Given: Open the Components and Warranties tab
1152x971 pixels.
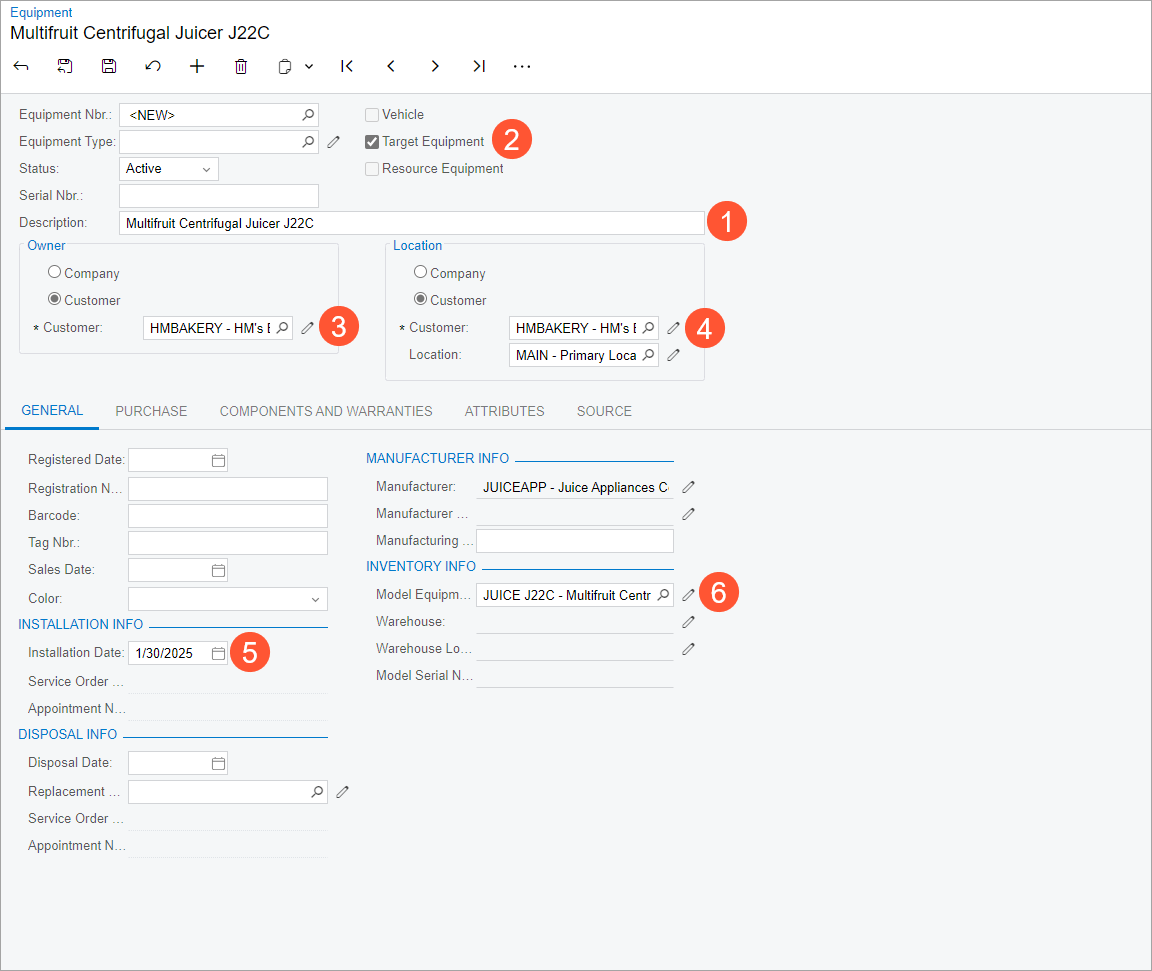Looking at the screenshot, I should pyautogui.click(x=326, y=411).
